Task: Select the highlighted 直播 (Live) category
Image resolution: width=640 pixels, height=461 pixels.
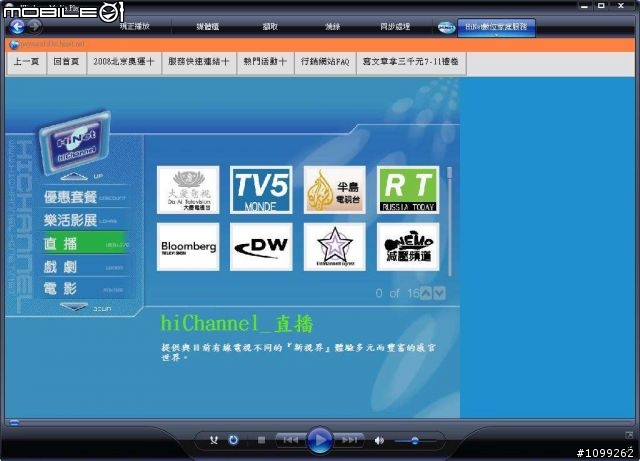Action: click(85, 243)
